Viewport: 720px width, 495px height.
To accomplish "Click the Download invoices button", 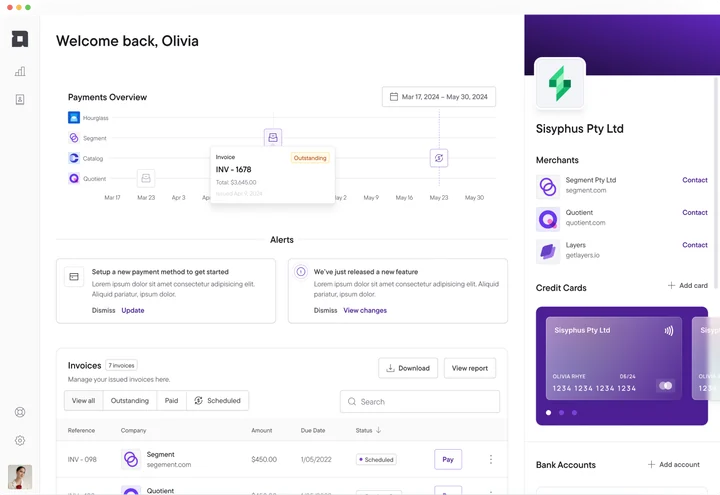I will tap(408, 368).
